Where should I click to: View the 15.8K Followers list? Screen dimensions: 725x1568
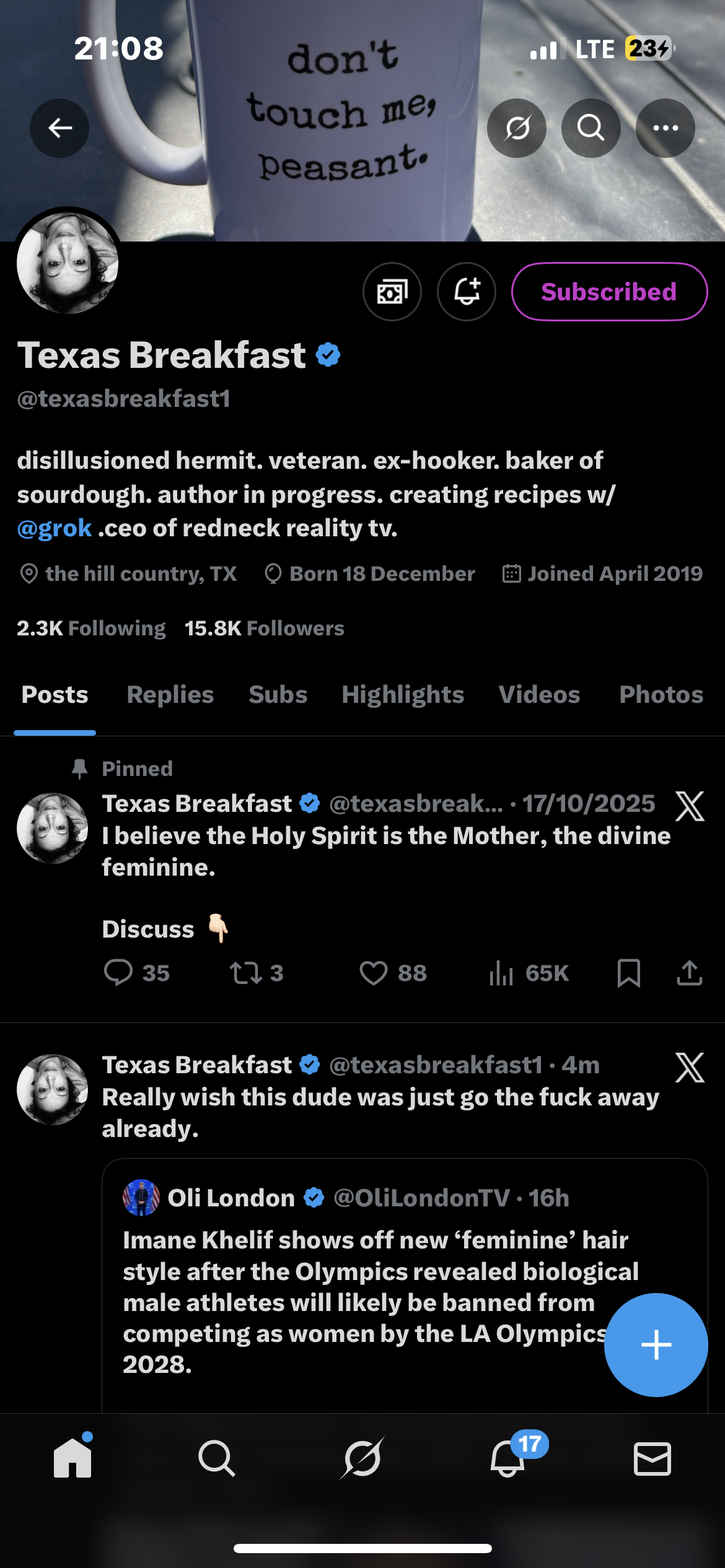pos(264,628)
